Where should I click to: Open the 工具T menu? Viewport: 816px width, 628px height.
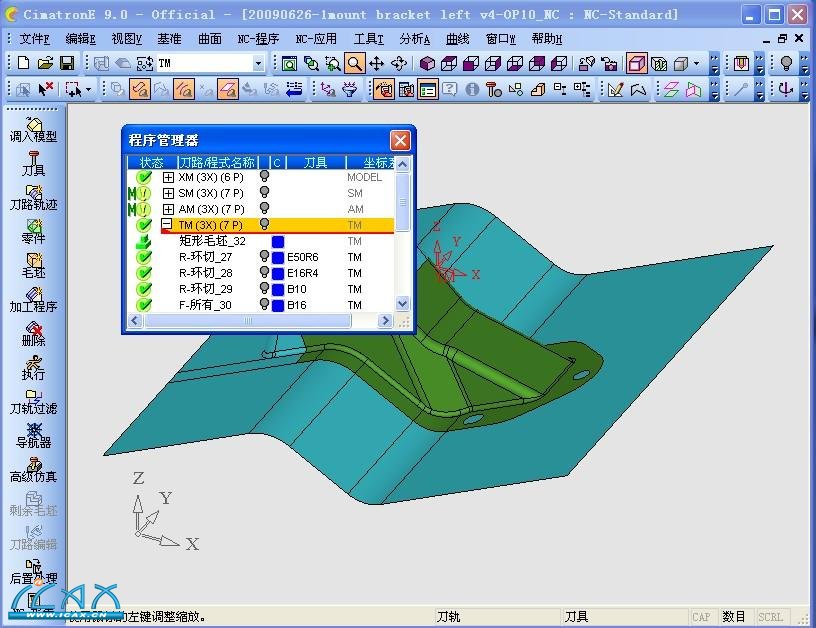368,39
